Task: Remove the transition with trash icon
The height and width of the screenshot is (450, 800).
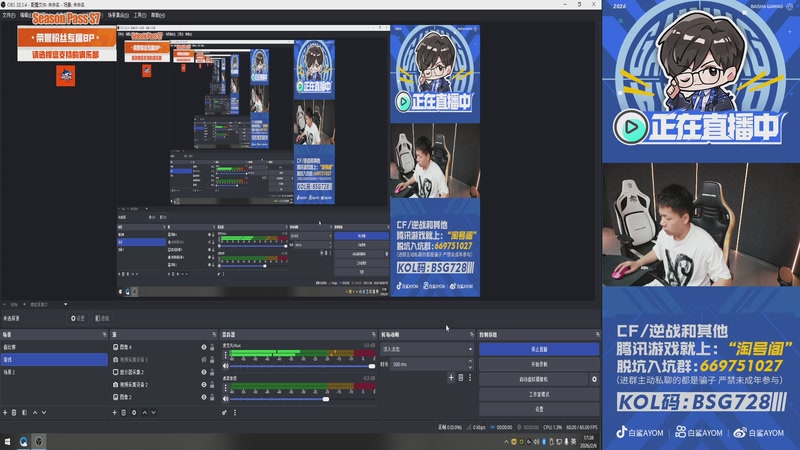Action: pyautogui.click(x=461, y=378)
